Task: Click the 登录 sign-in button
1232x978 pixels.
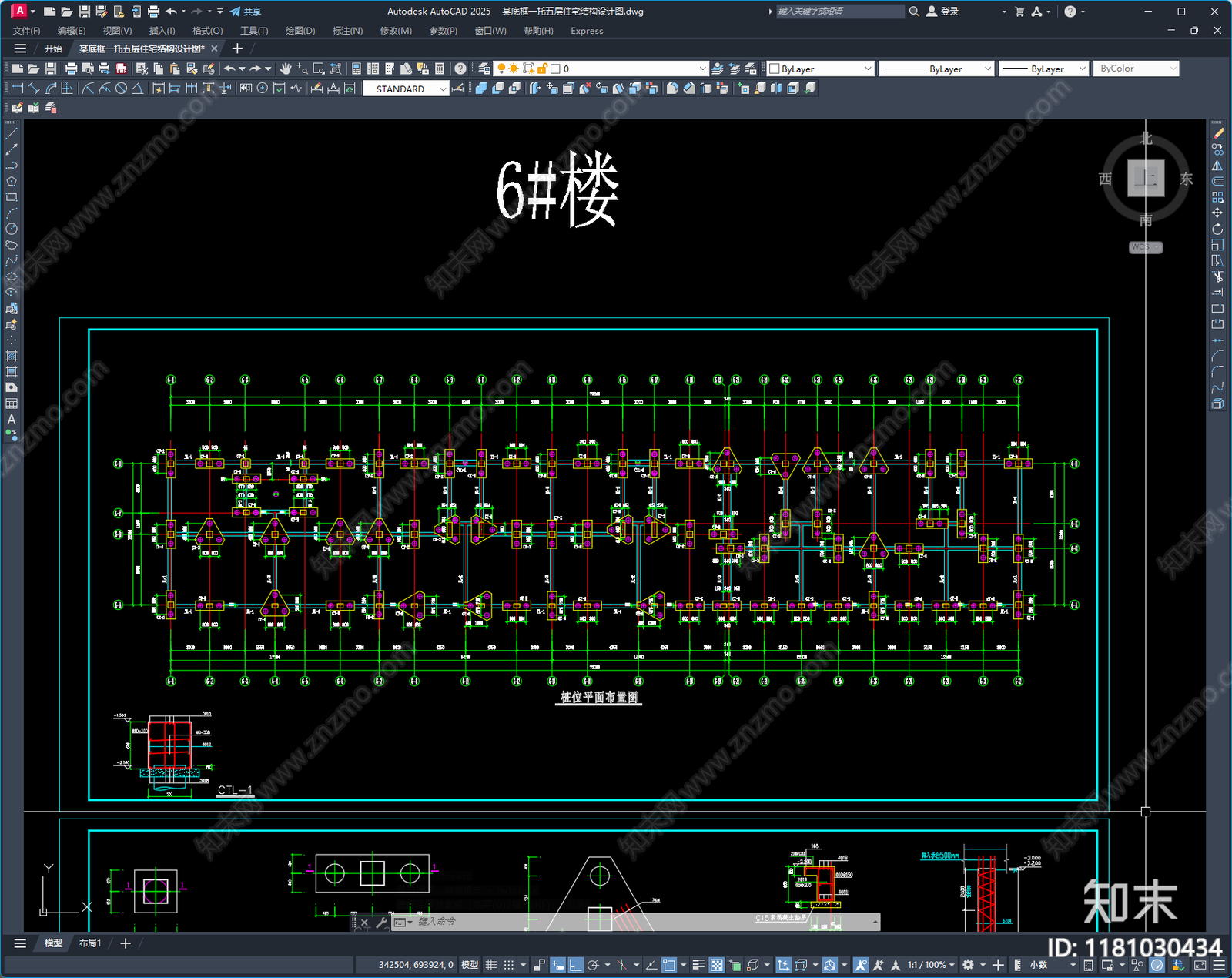Action: click(942, 12)
